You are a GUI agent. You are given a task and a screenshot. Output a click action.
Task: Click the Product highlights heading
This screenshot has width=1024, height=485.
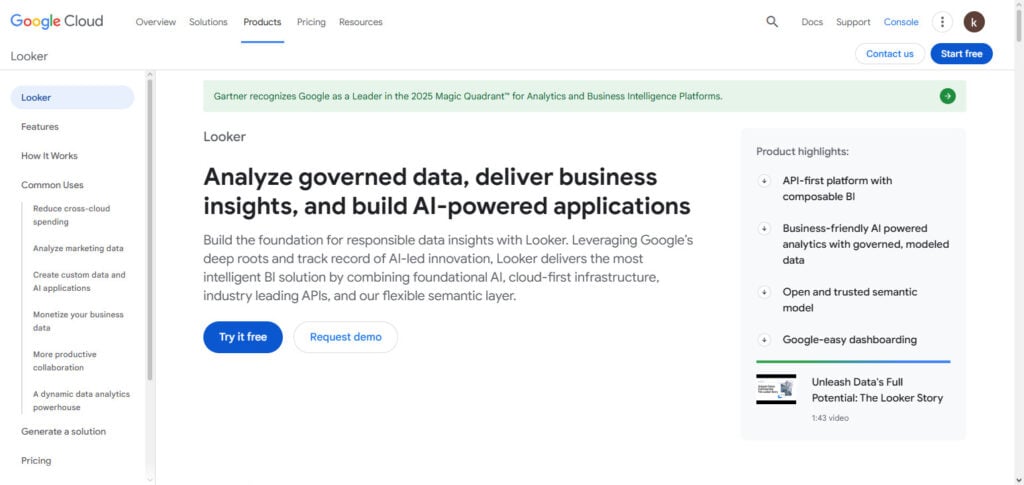click(x=802, y=151)
